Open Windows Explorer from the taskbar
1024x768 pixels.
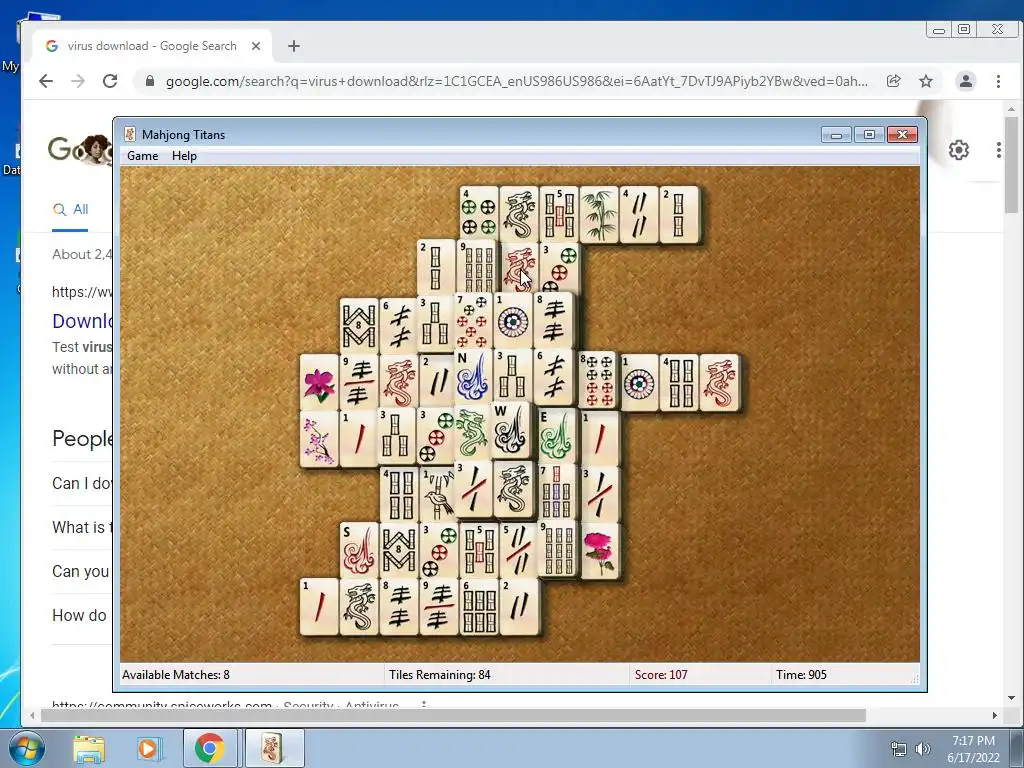(89, 748)
